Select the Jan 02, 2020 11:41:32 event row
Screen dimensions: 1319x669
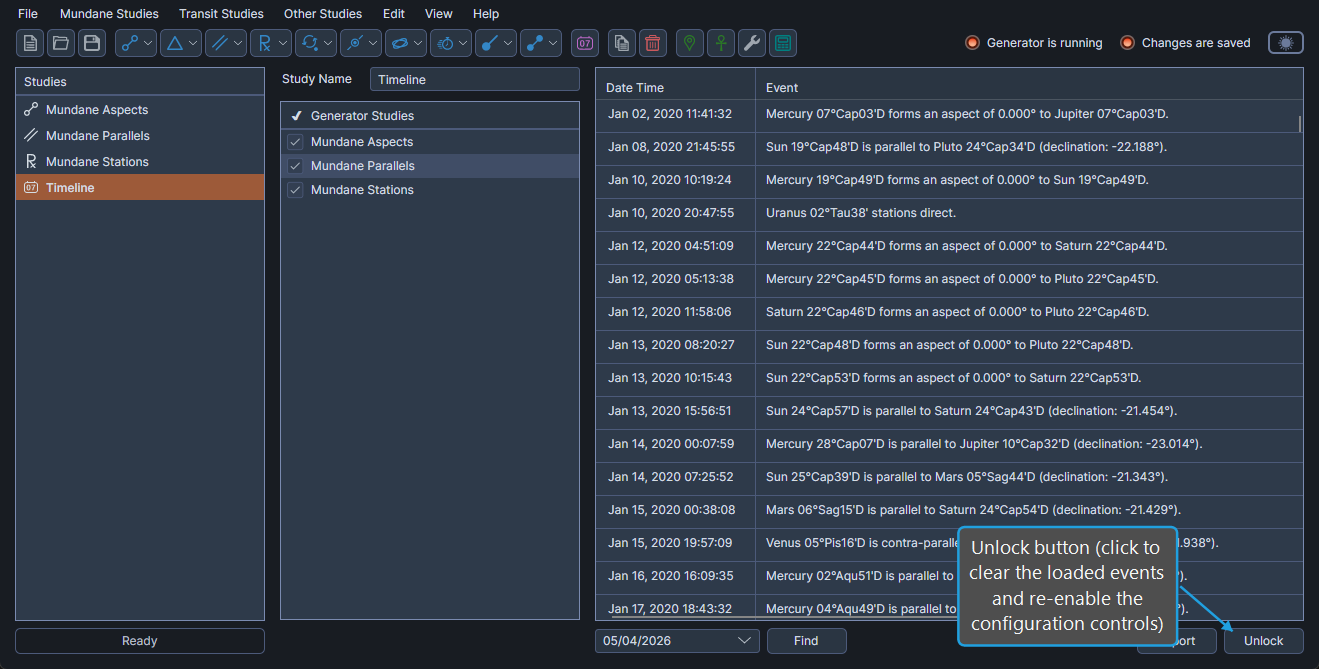click(x=947, y=114)
